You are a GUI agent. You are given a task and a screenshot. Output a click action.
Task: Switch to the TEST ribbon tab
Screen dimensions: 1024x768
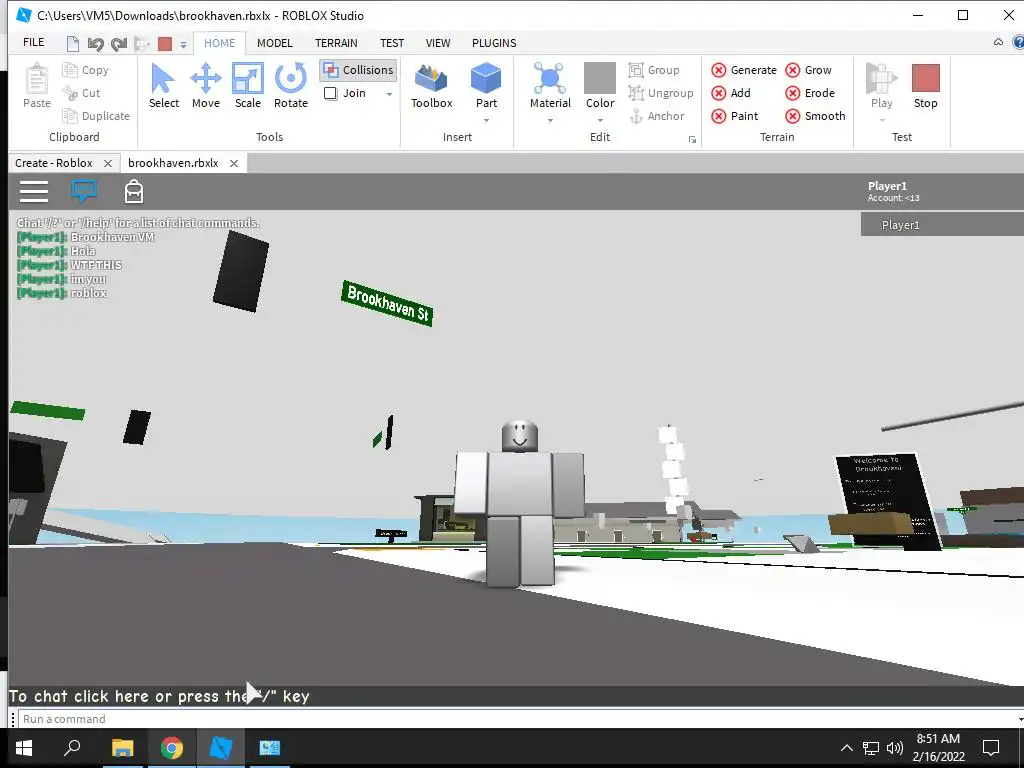pyautogui.click(x=392, y=43)
